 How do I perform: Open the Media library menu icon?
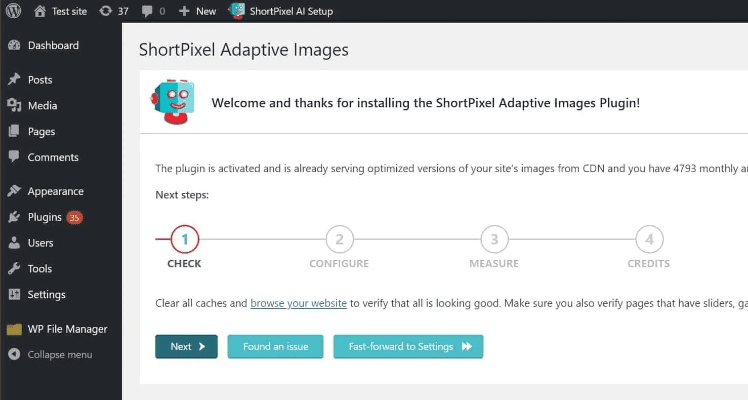point(14,106)
